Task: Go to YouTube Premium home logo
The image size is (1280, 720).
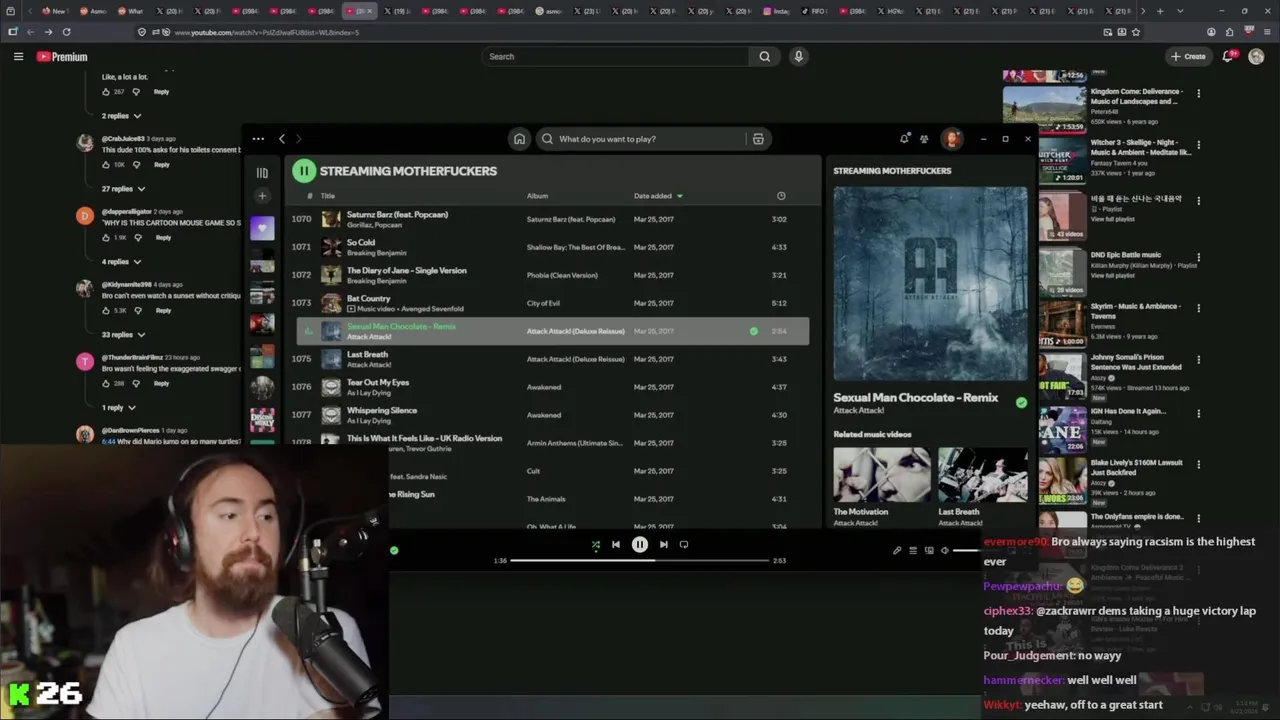Action: point(62,57)
